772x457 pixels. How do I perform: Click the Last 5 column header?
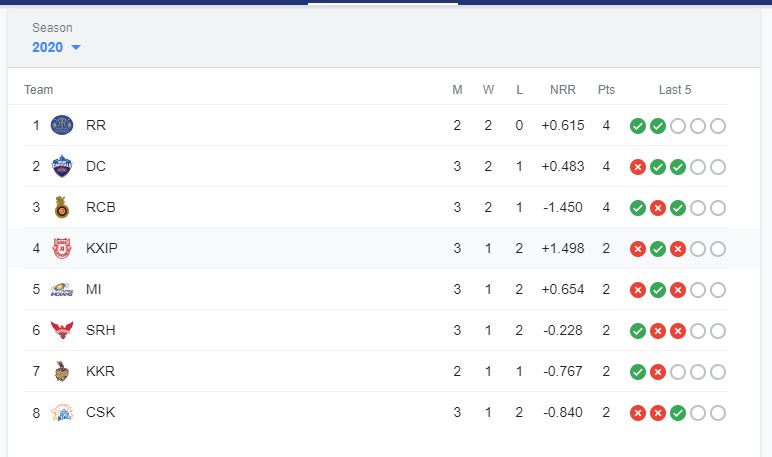pyautogui.click(x=675, y=90)
